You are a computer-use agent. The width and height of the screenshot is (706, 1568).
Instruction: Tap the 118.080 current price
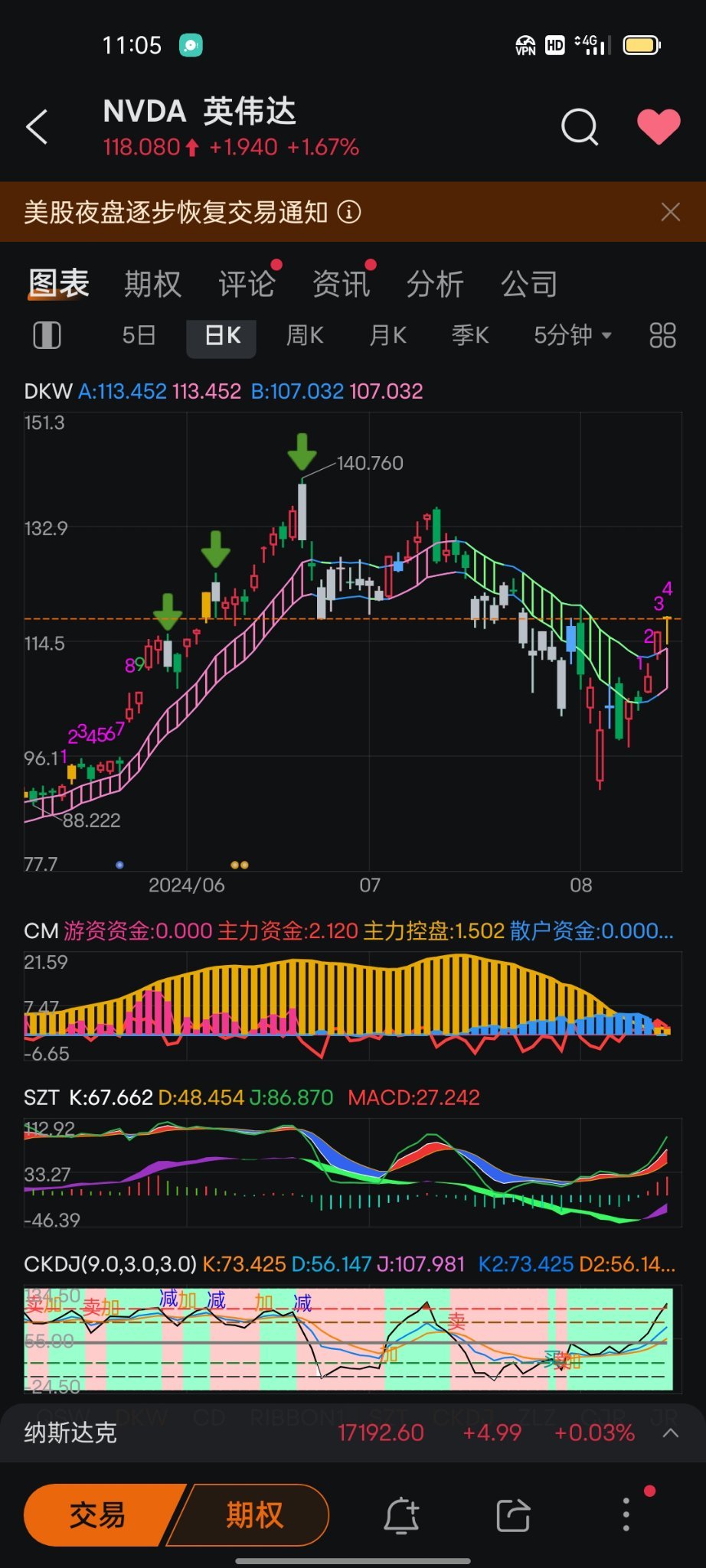click(142, 147)
